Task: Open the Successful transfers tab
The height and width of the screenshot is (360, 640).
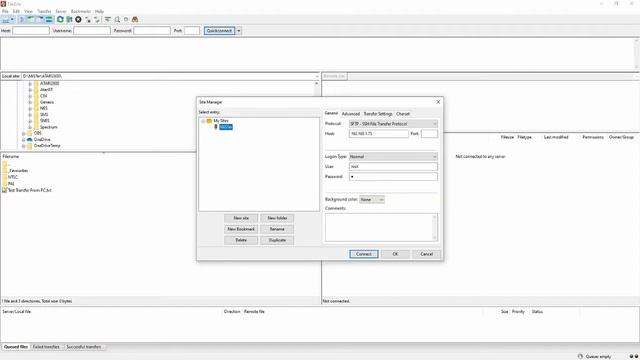Action: [84, 347]
